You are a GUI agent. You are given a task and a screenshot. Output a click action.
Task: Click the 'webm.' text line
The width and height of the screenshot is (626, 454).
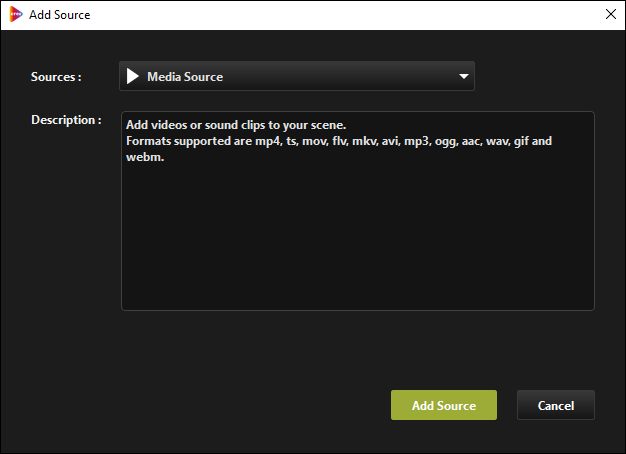[145, 157]
